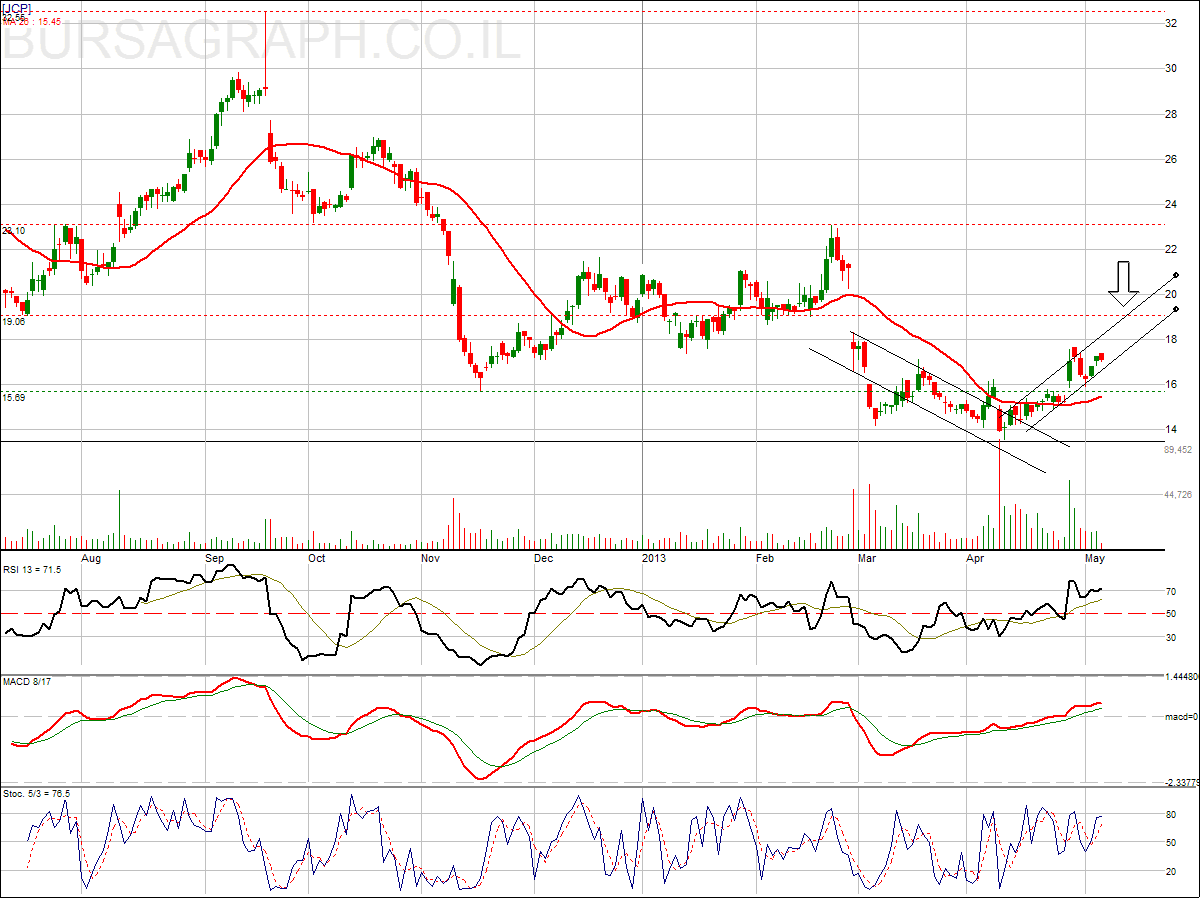Click the 19.06 horizontal level label

13,322
